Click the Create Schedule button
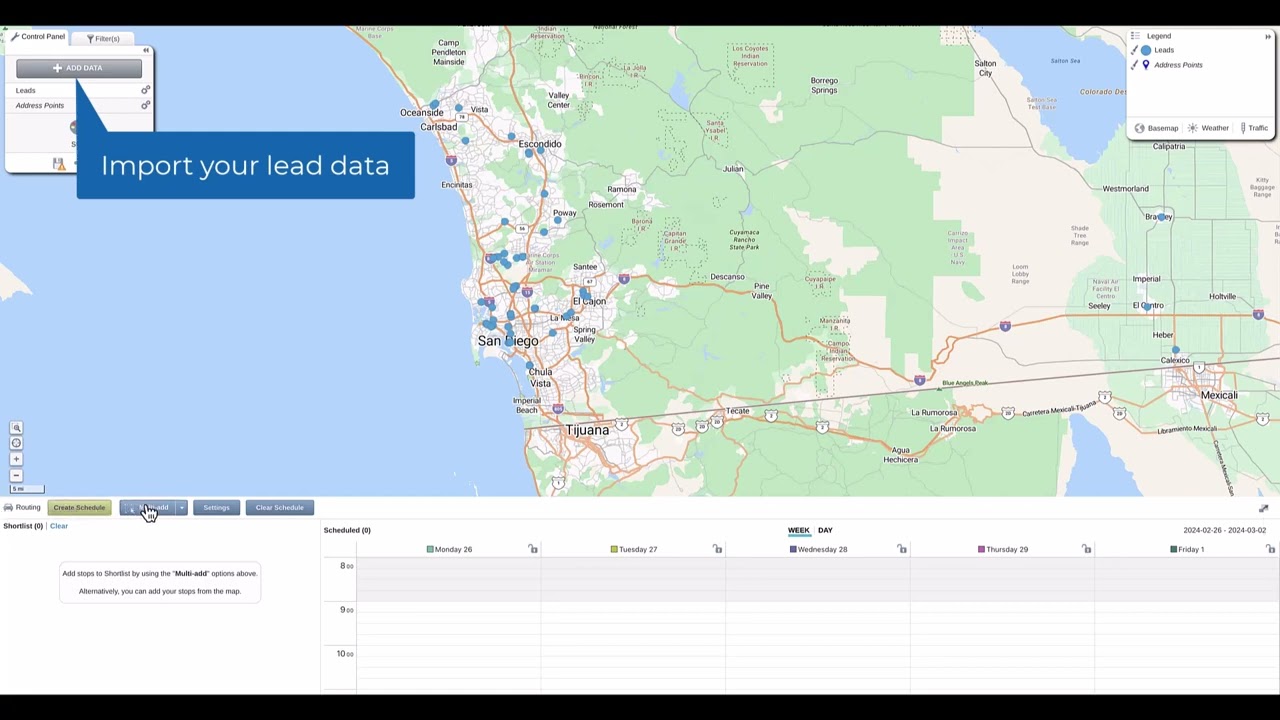This screenshot has height=720, width=1280. coord(79,508)
